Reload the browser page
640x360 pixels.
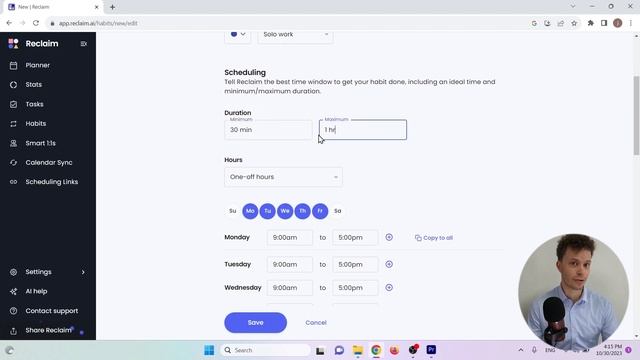click(x=36, y=23)
